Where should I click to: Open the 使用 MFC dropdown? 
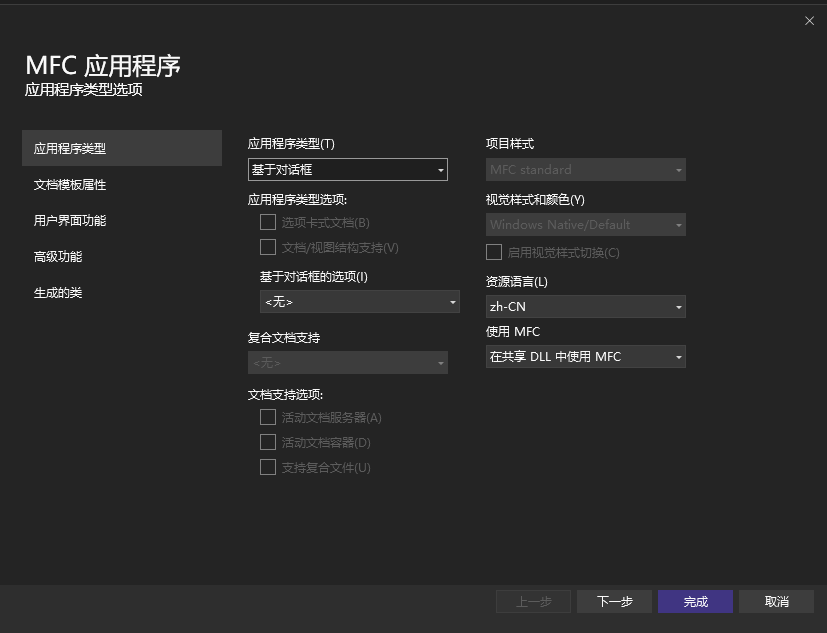tap(585, 356)
